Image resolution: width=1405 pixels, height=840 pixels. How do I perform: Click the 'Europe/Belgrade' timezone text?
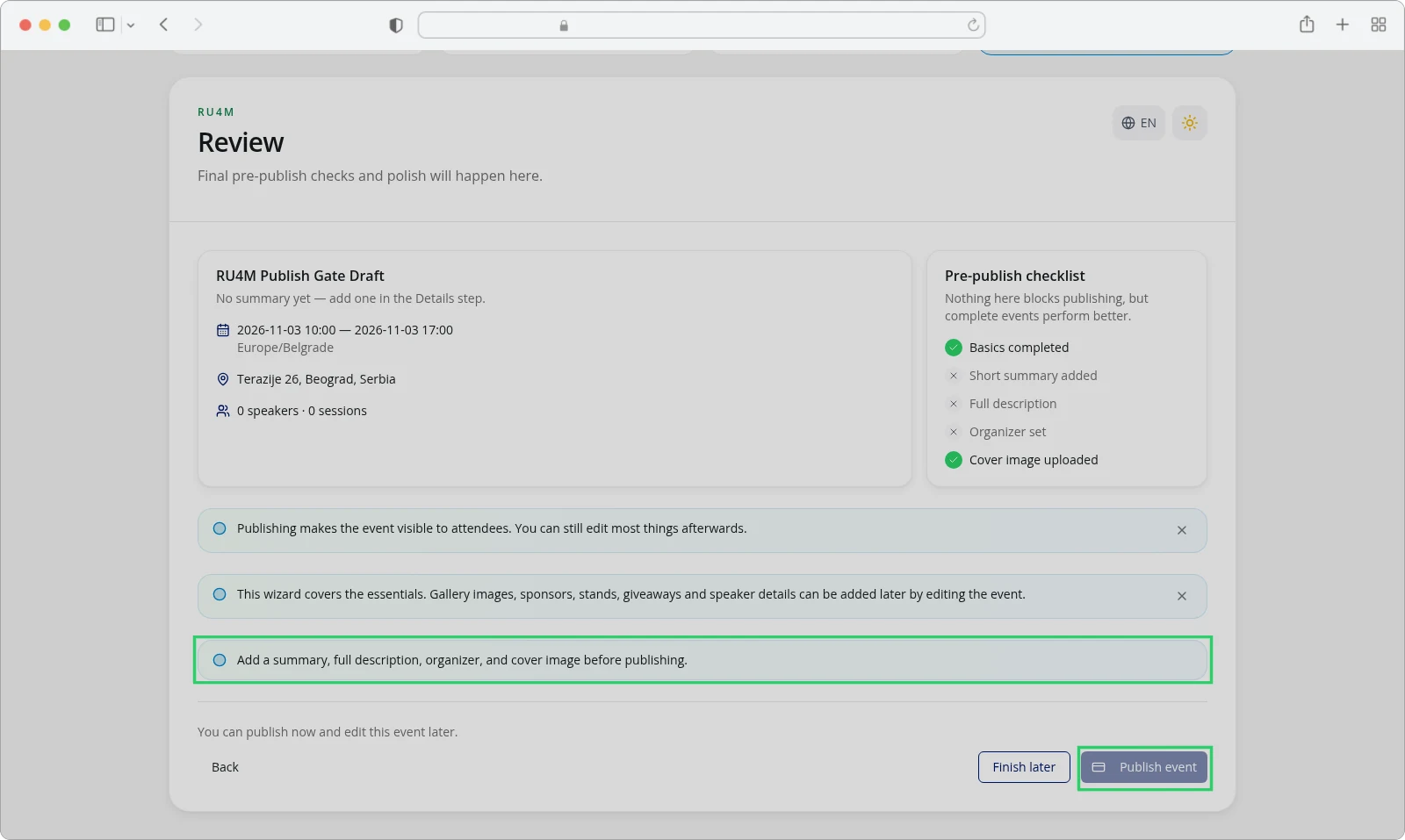(285, 348)
